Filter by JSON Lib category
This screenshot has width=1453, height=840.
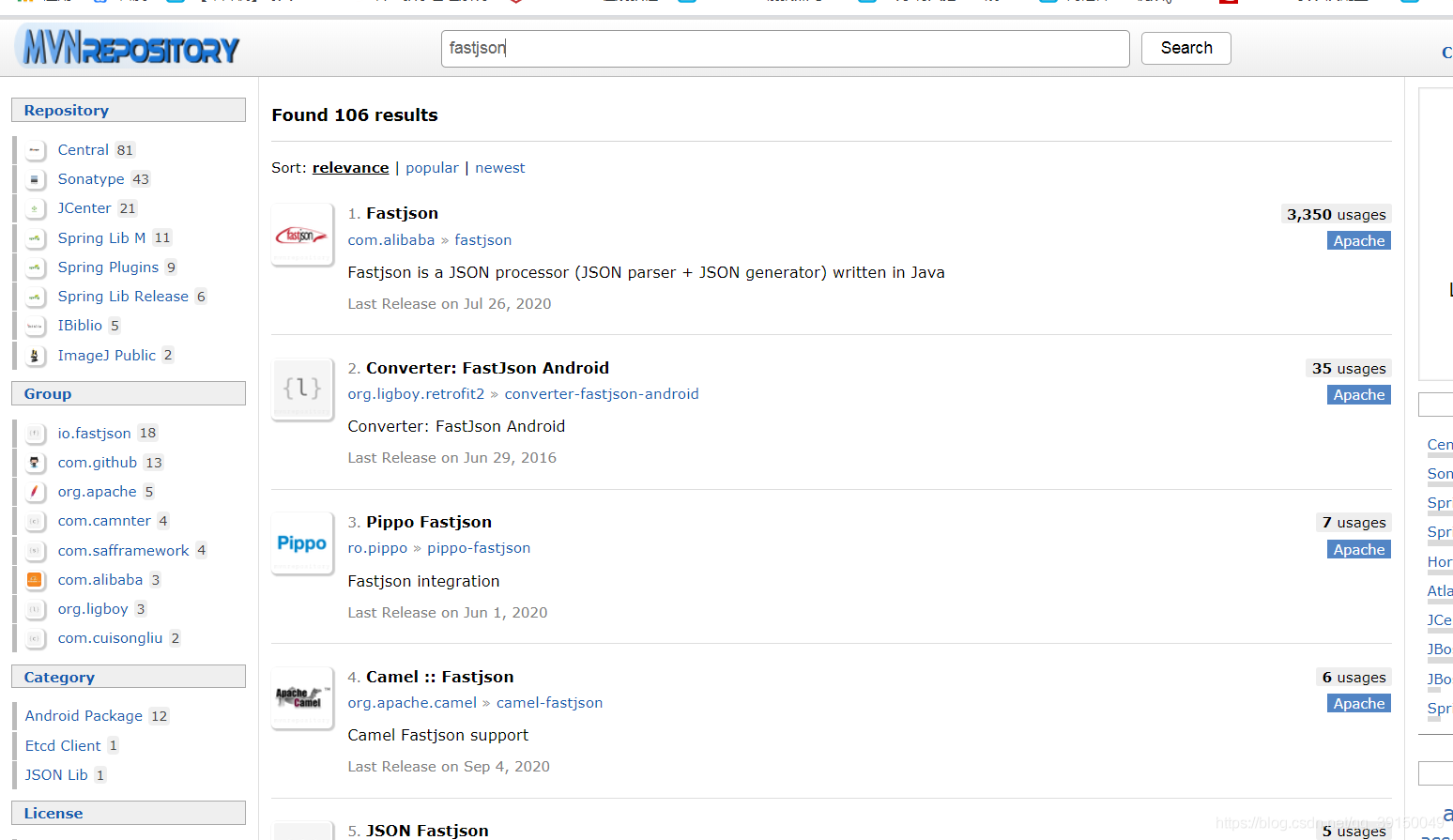tap(56, 775)
